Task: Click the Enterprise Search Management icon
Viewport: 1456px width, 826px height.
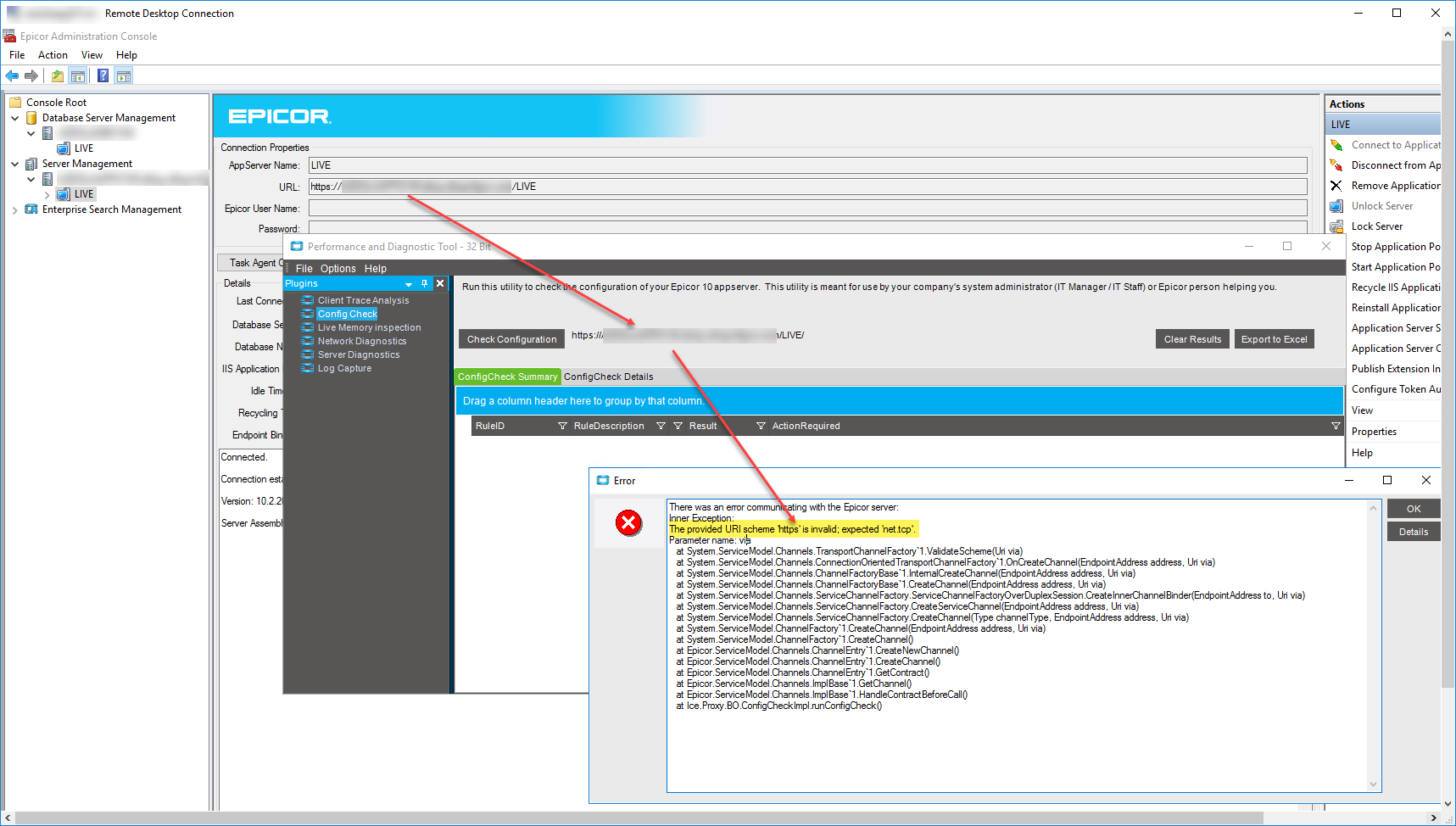Action: pyautogui.click(x=31, y=209)
